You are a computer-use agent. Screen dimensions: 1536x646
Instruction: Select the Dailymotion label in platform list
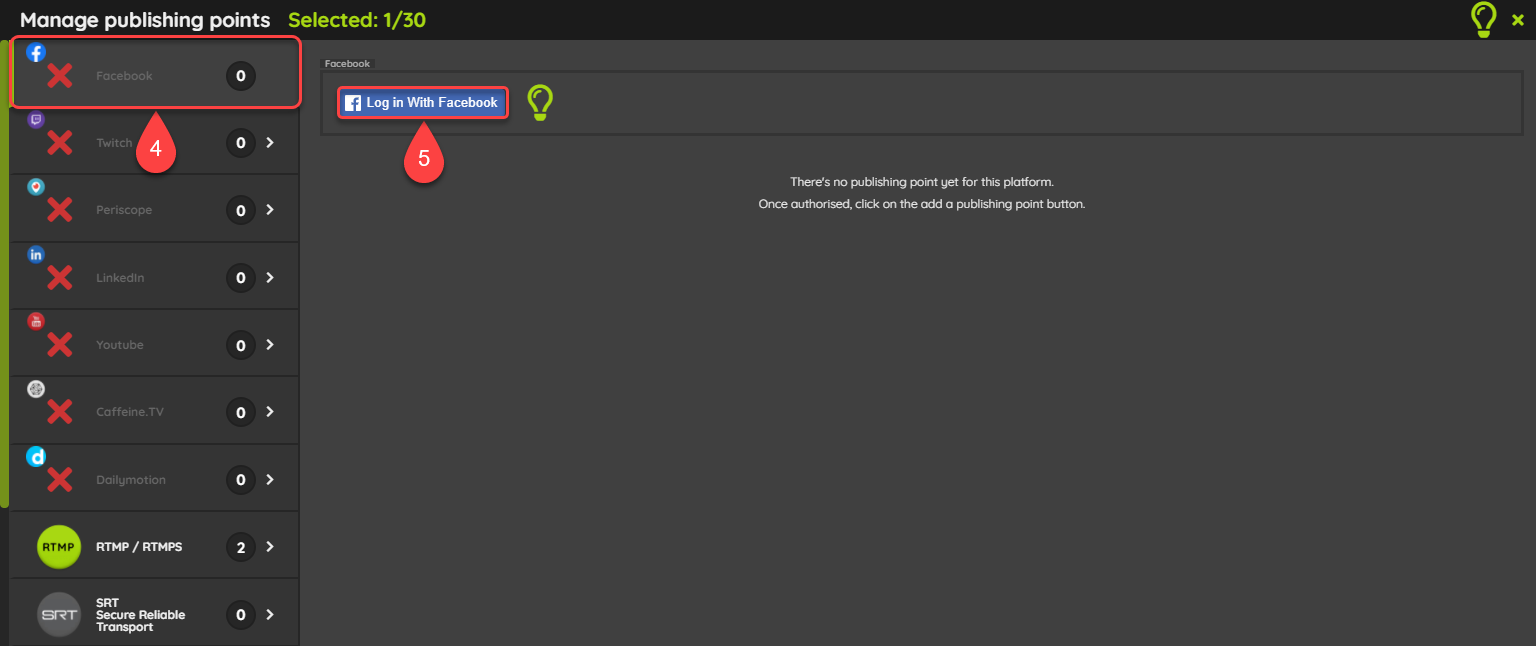(x=131, y=480)
